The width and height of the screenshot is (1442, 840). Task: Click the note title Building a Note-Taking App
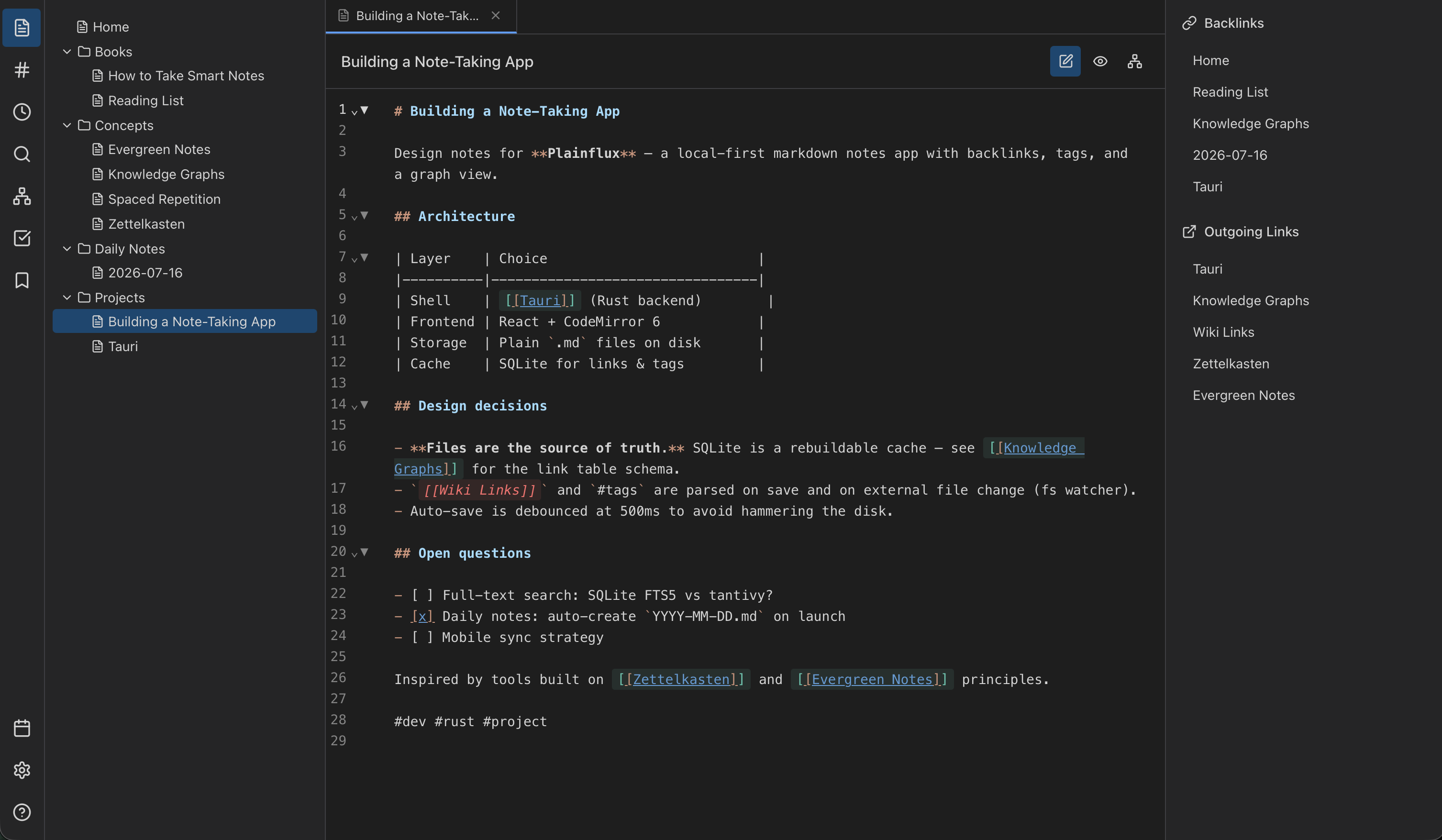click(x=437, y=62)
